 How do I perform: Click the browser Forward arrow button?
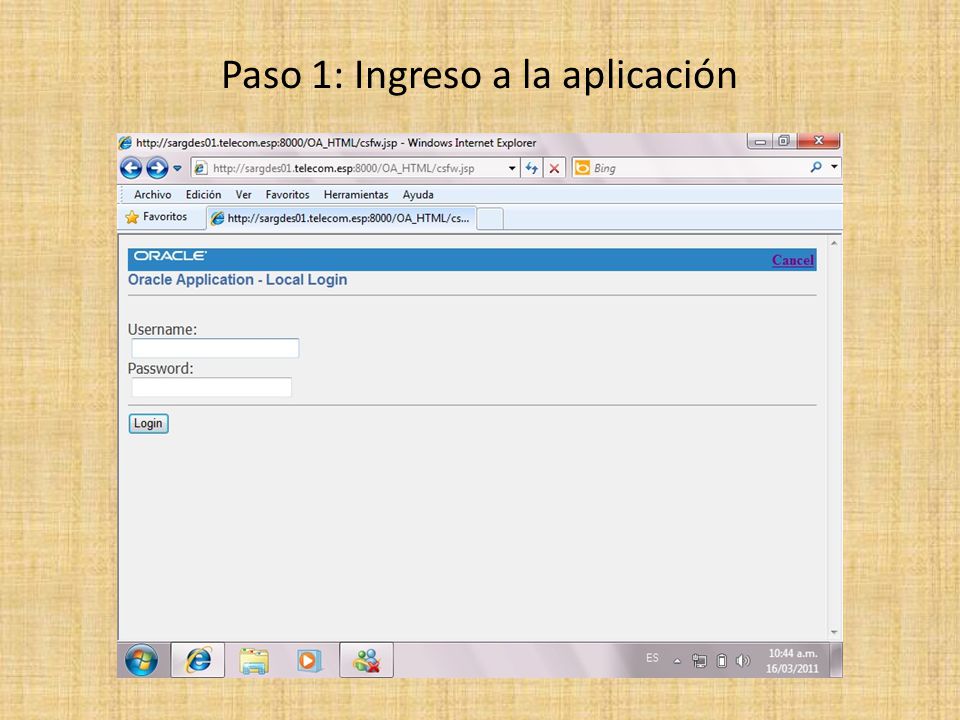(x=157, y=168)
